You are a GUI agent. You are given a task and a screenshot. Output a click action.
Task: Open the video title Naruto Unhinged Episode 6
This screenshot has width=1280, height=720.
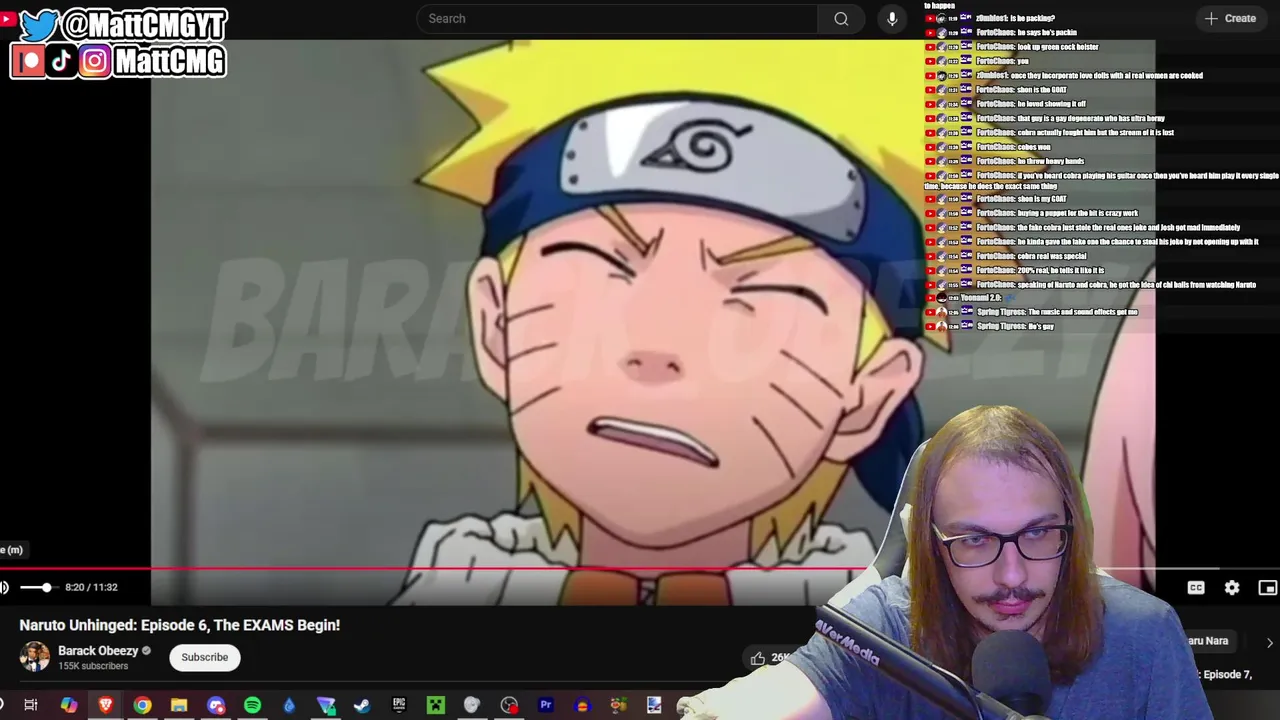(180, 625)
